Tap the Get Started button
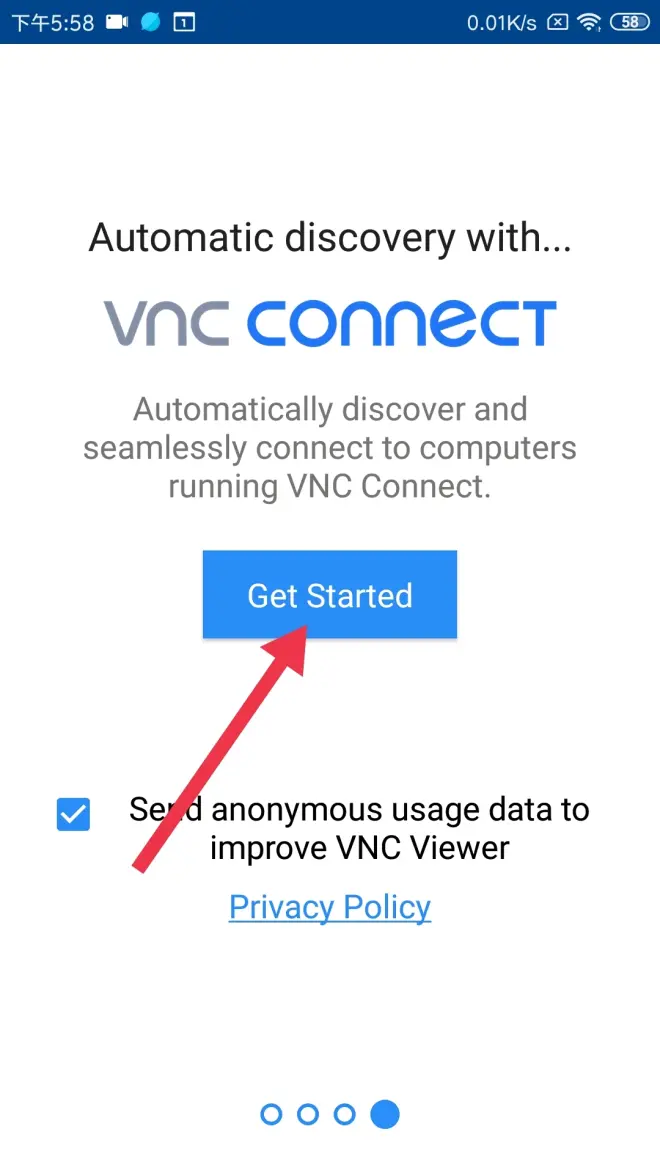The width and height of the screenshot is (660, 1173). [329, 595]
